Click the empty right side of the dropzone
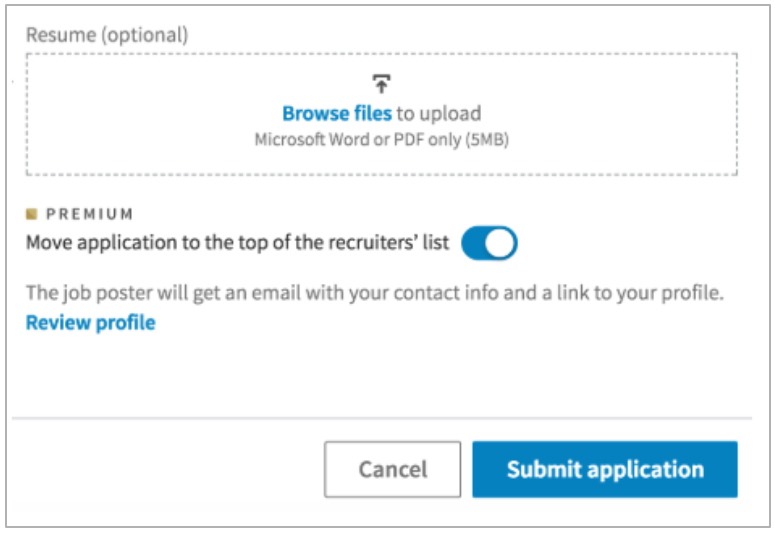 (x=623, y=114)
